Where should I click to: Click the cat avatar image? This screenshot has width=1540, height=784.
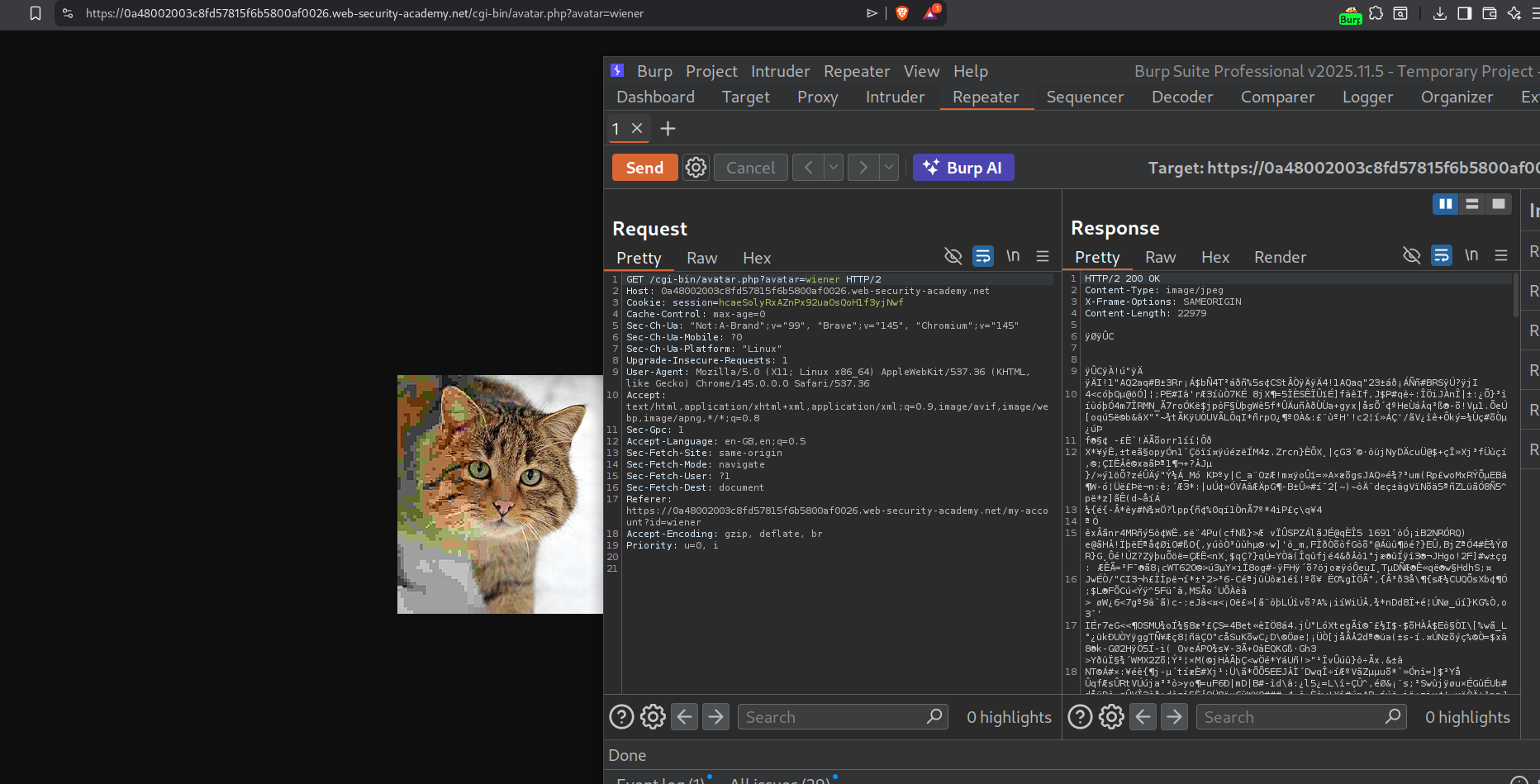click(x=500, y=494)
